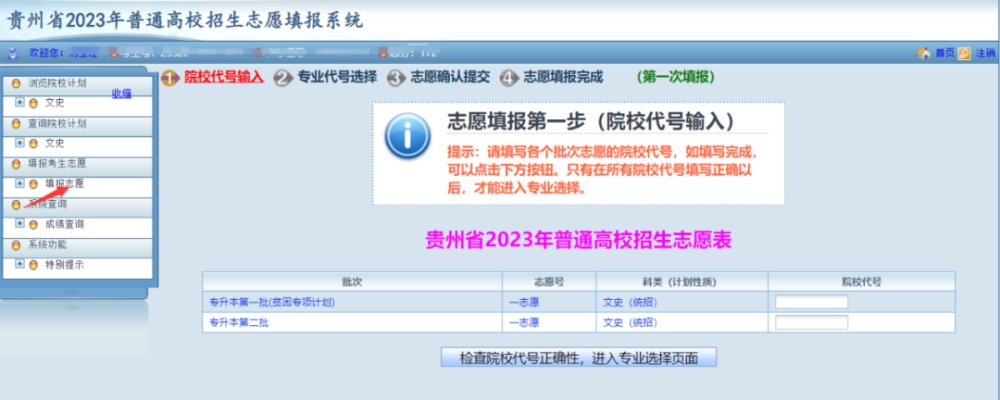Click the user avatar icon beside 欢迎您

(13, 53)
